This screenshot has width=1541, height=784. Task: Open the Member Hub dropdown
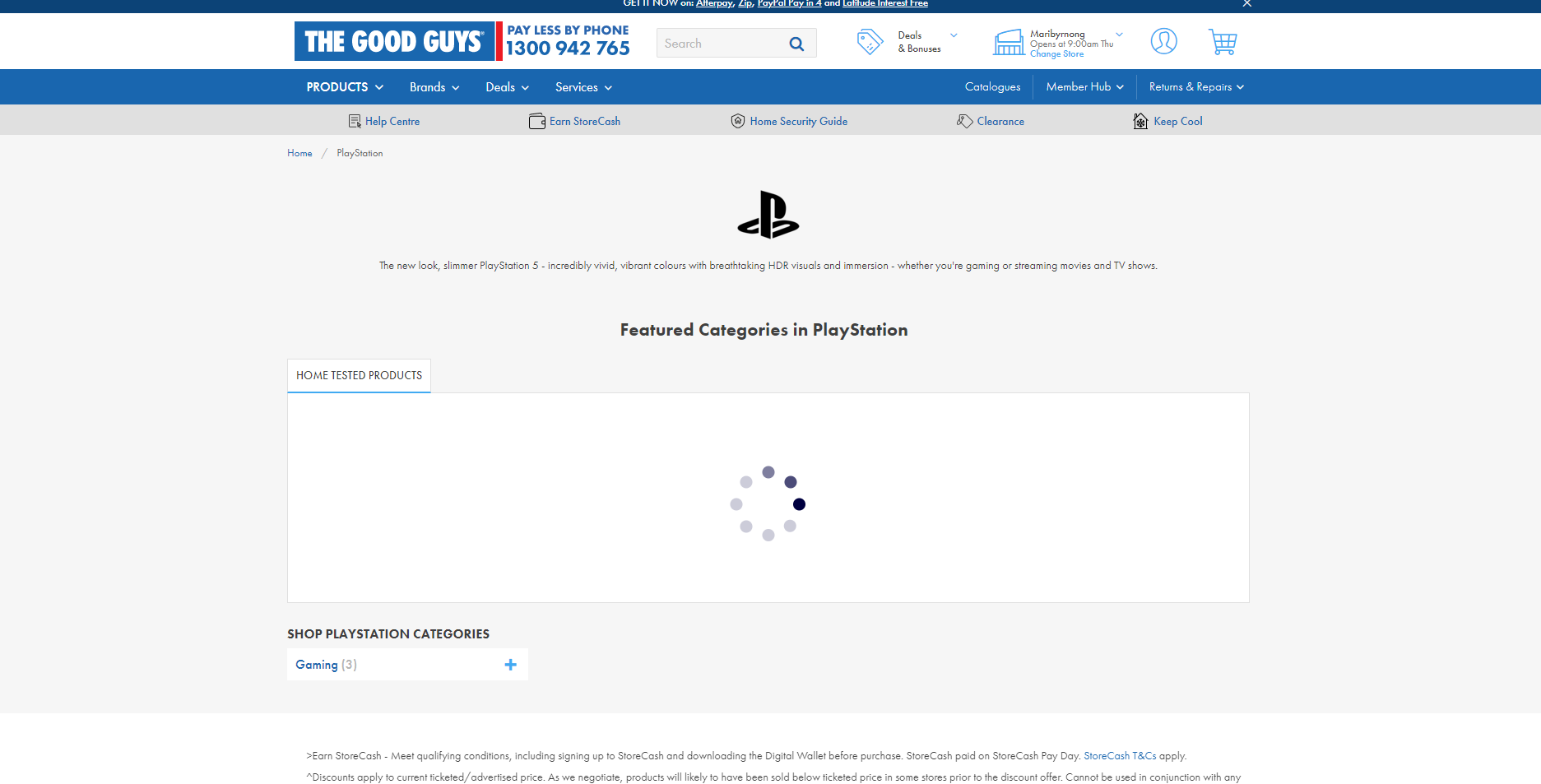point(1084,87)
